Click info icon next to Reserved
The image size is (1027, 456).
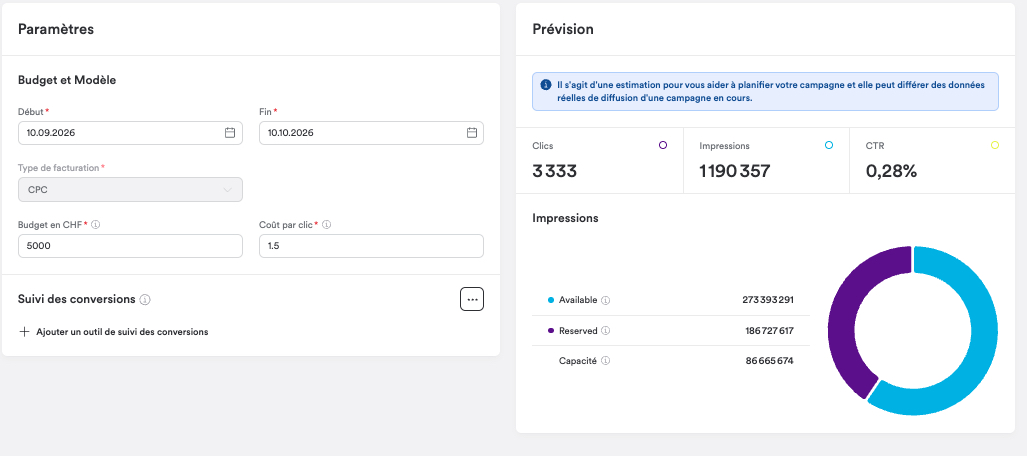(x=606, y=331)
